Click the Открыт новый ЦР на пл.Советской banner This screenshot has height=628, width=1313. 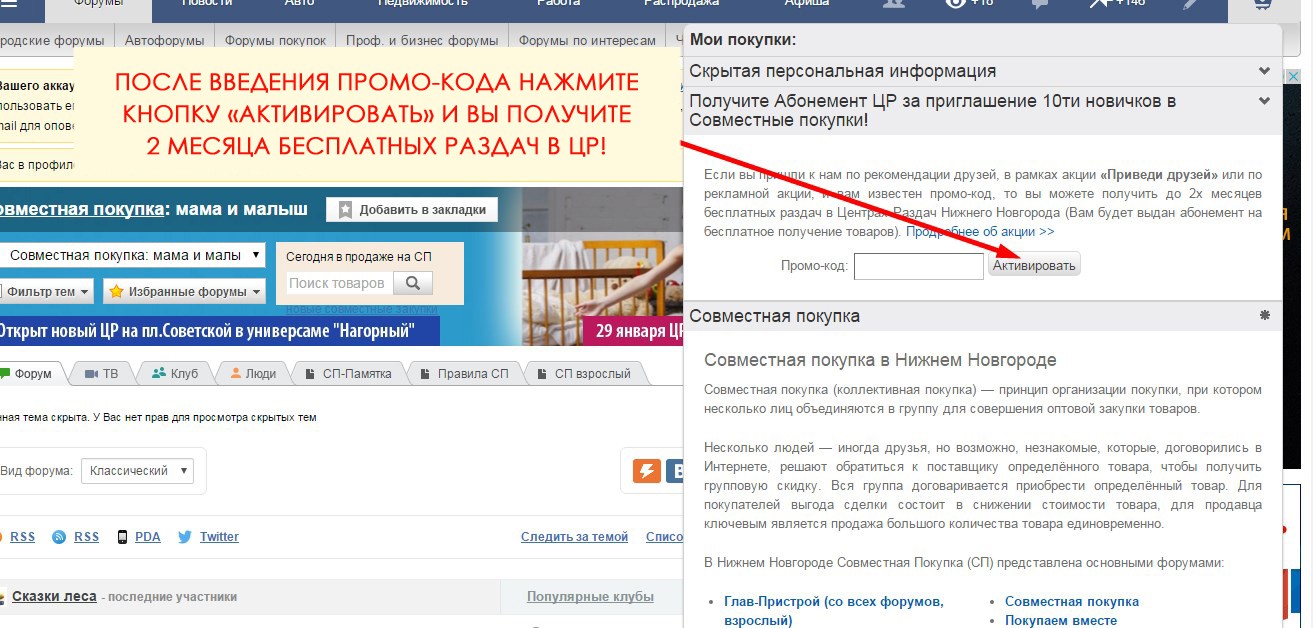pos(220,331)
